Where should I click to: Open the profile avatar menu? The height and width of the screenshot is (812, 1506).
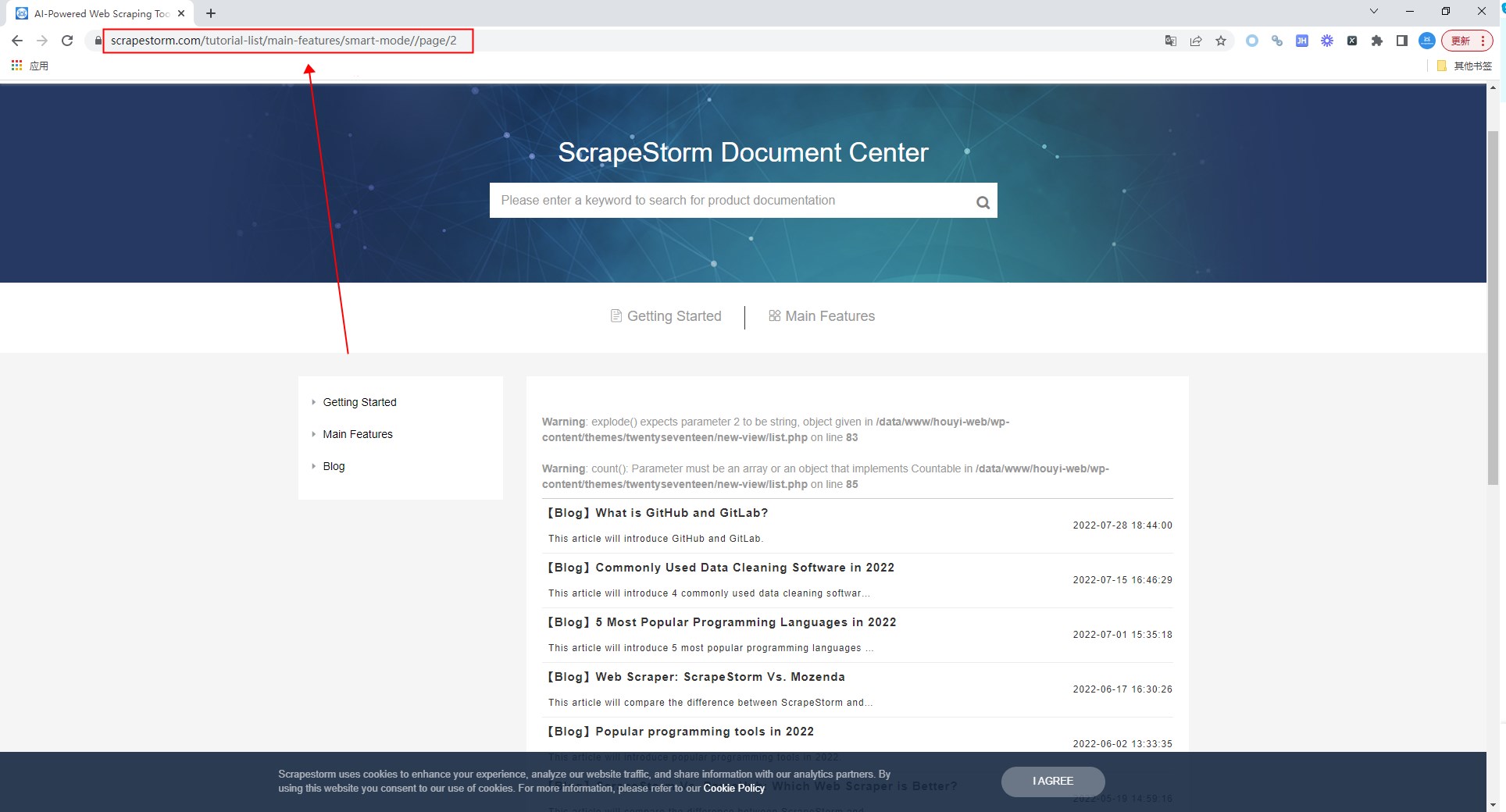(1427, 41)
